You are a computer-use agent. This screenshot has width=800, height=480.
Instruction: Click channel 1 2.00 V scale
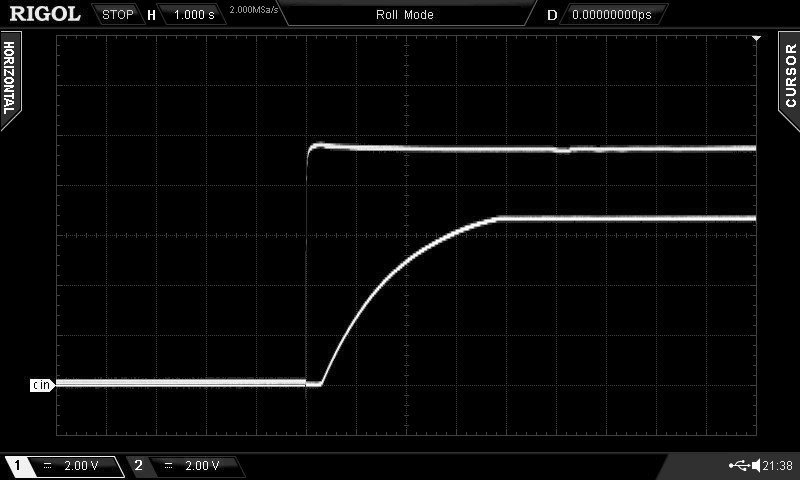pyautogui.click(x=81, y=465)
